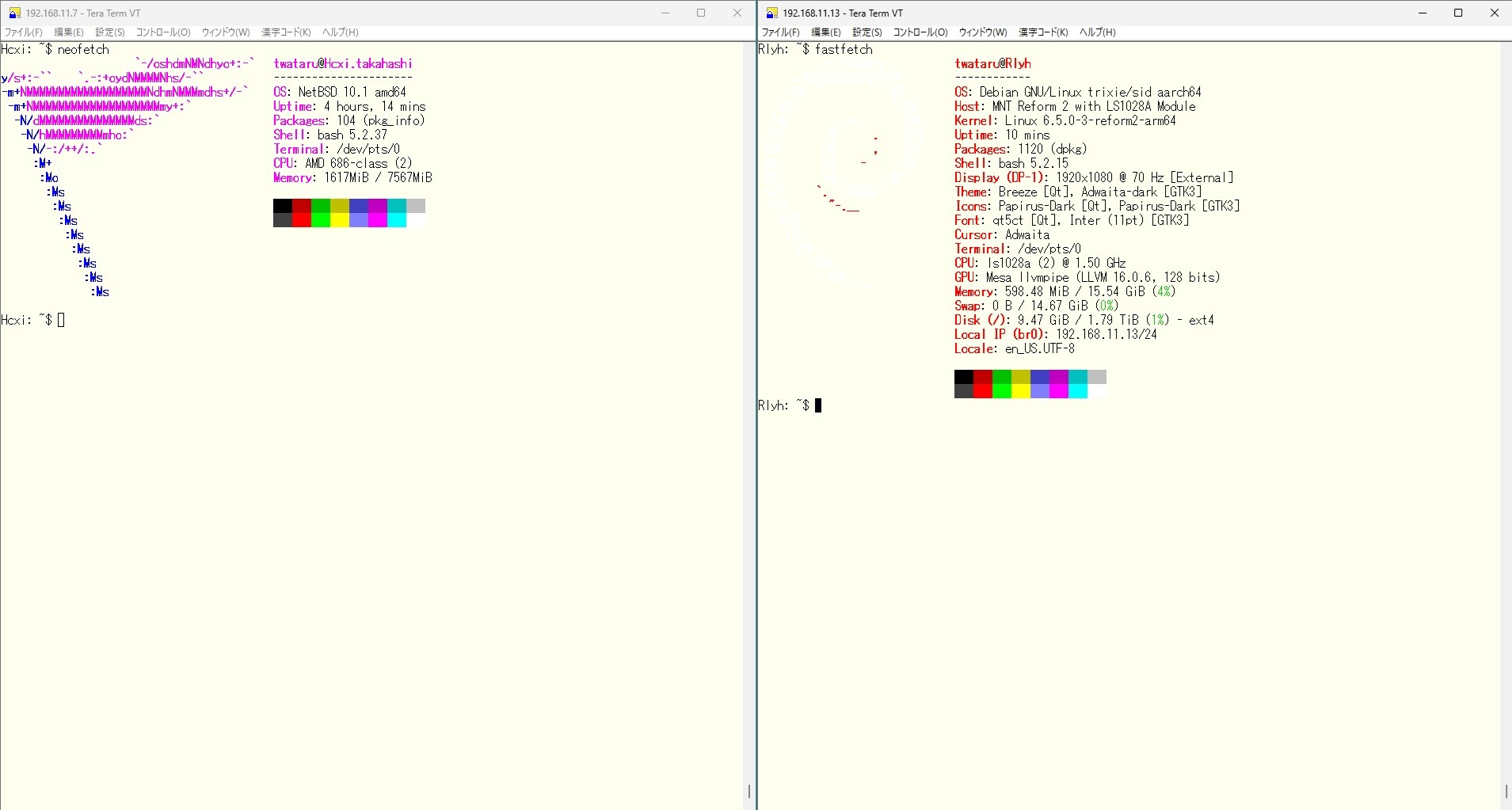Click Tera Term icon in 192.168.11.7 title bar

coord(14,13)
